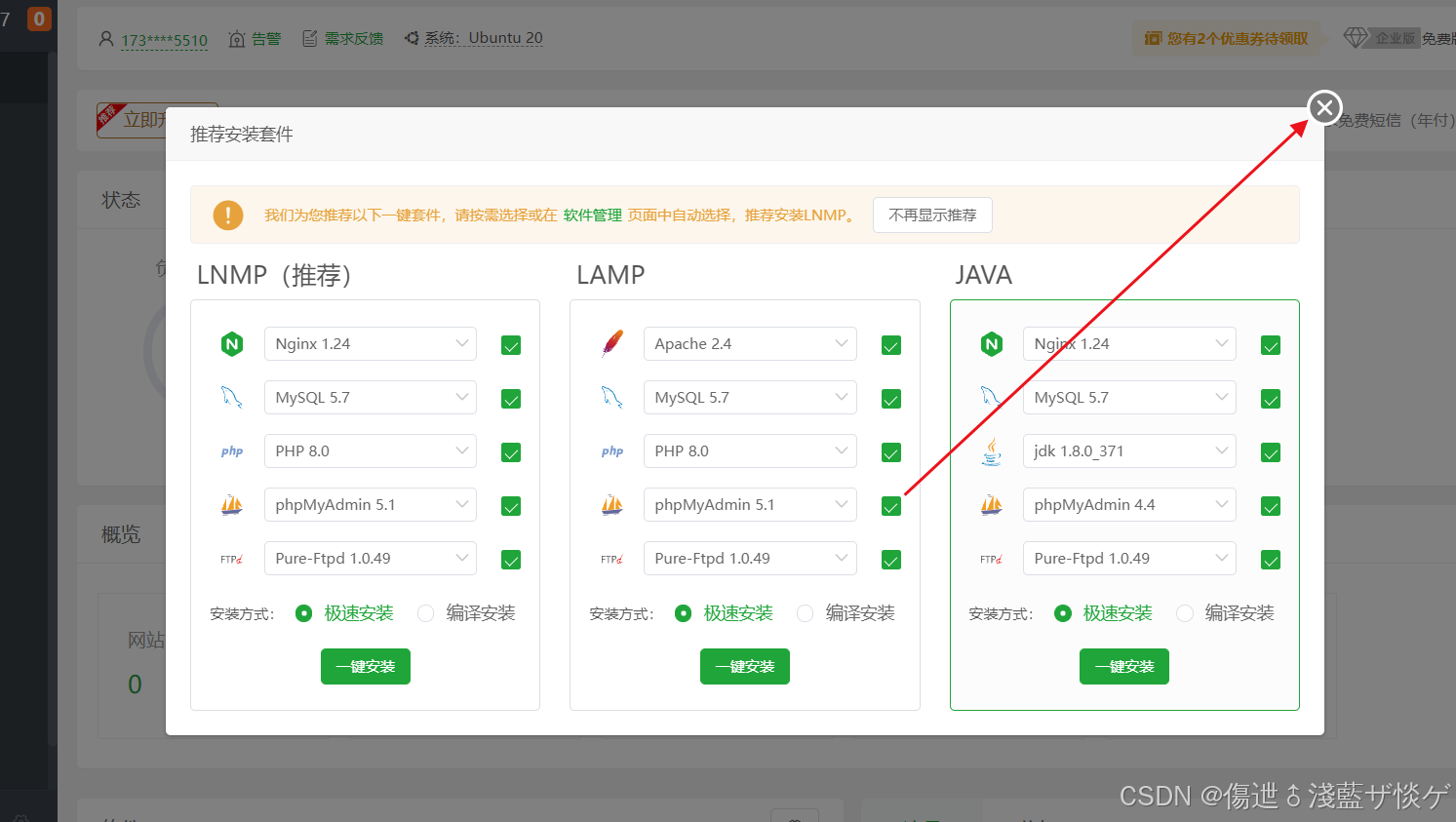Open the 需求反馈 feedback link
This screenshot has width=1456, height=822.
point(354,39)
